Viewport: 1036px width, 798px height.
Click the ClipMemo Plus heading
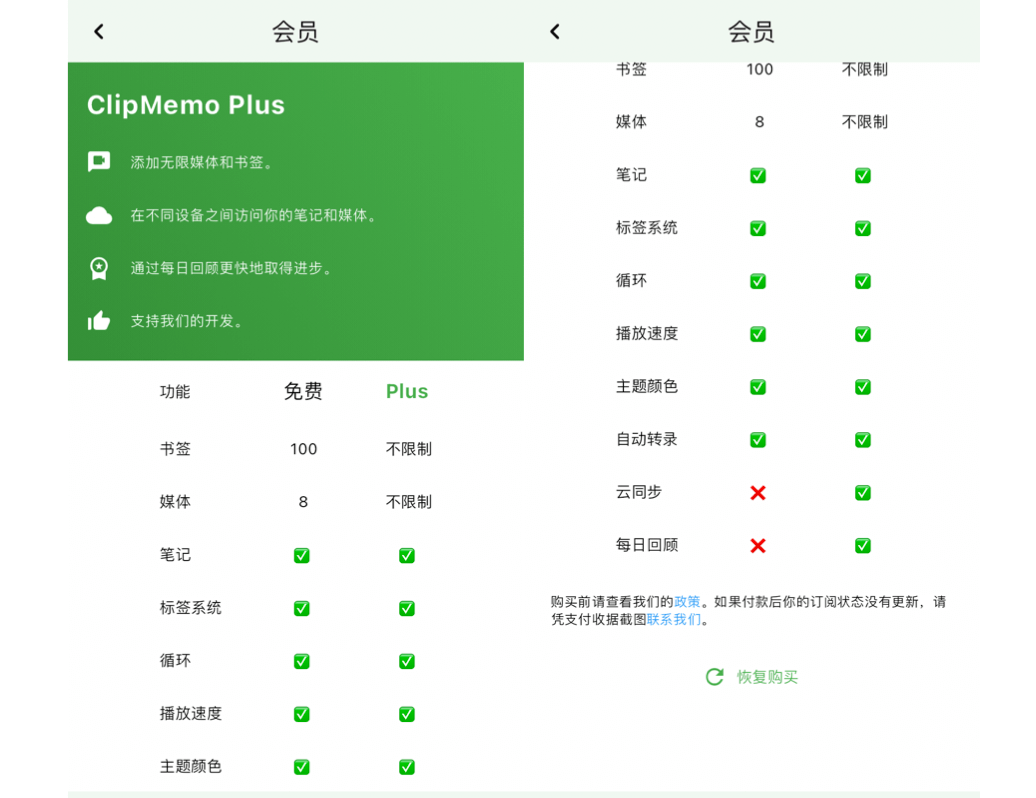coord(186,105)
